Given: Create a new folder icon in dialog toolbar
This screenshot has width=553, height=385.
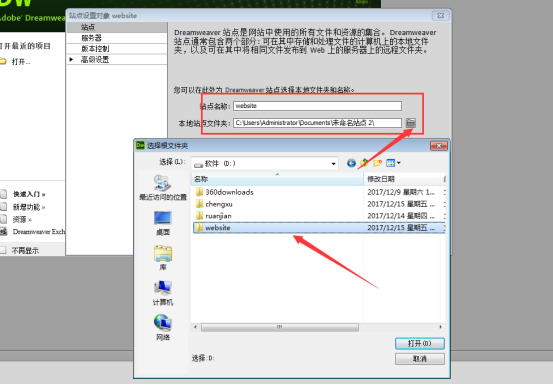Looking at the screenshot, I should (377, 163).
